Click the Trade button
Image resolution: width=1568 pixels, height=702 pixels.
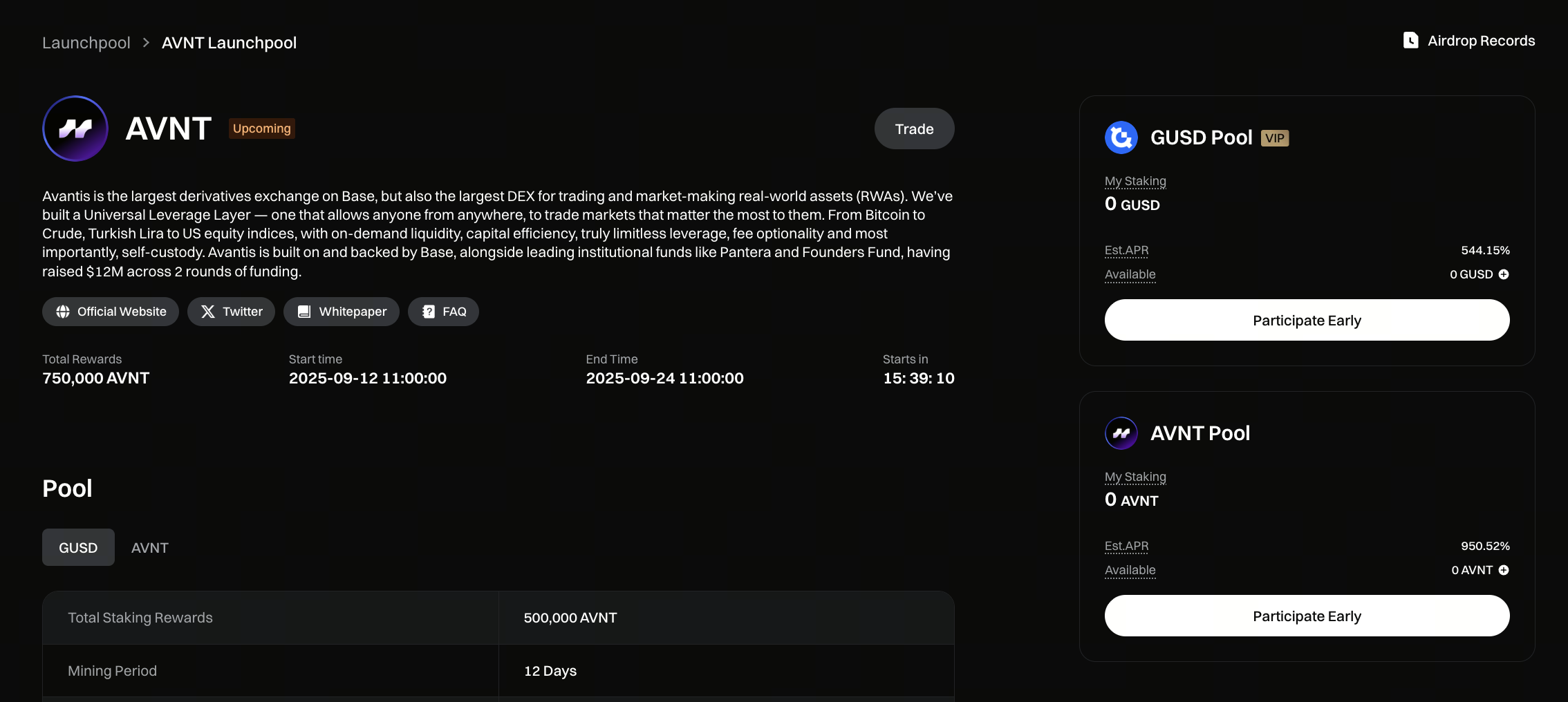(x=914, y=129)
